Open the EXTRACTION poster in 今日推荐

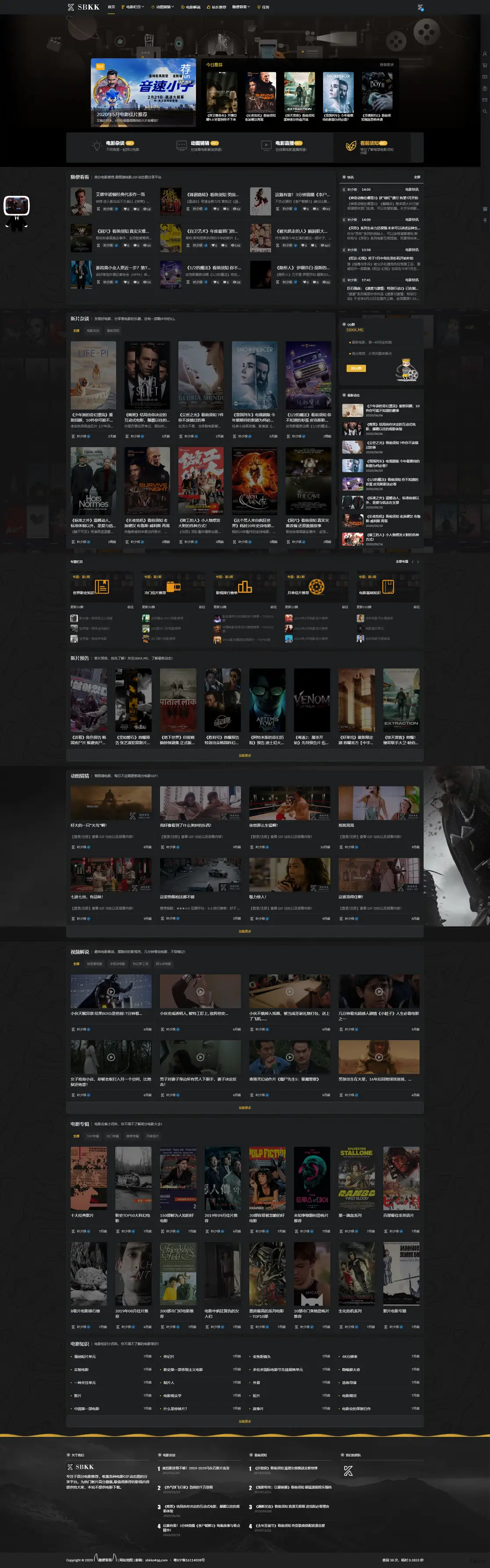pos(299,92)
